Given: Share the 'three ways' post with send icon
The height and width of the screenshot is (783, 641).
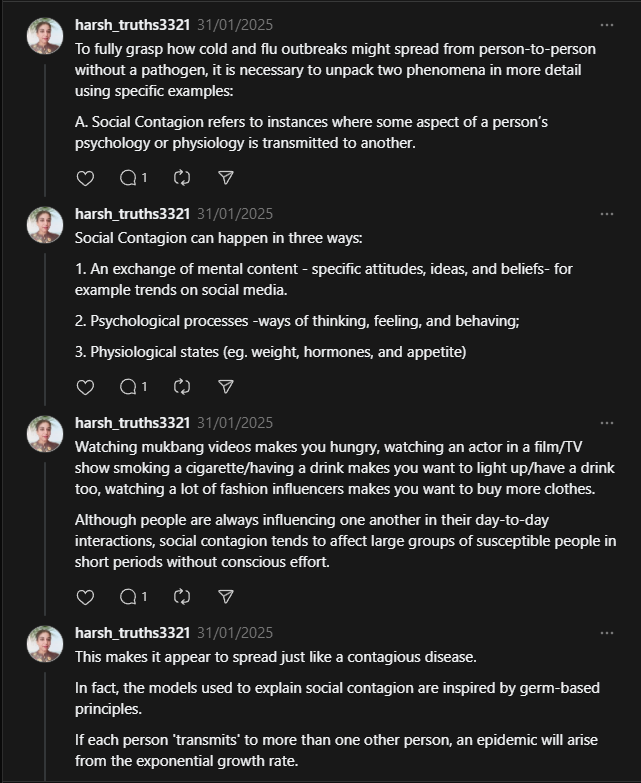Looking at the screenshot, I should [x=226, y=387].
